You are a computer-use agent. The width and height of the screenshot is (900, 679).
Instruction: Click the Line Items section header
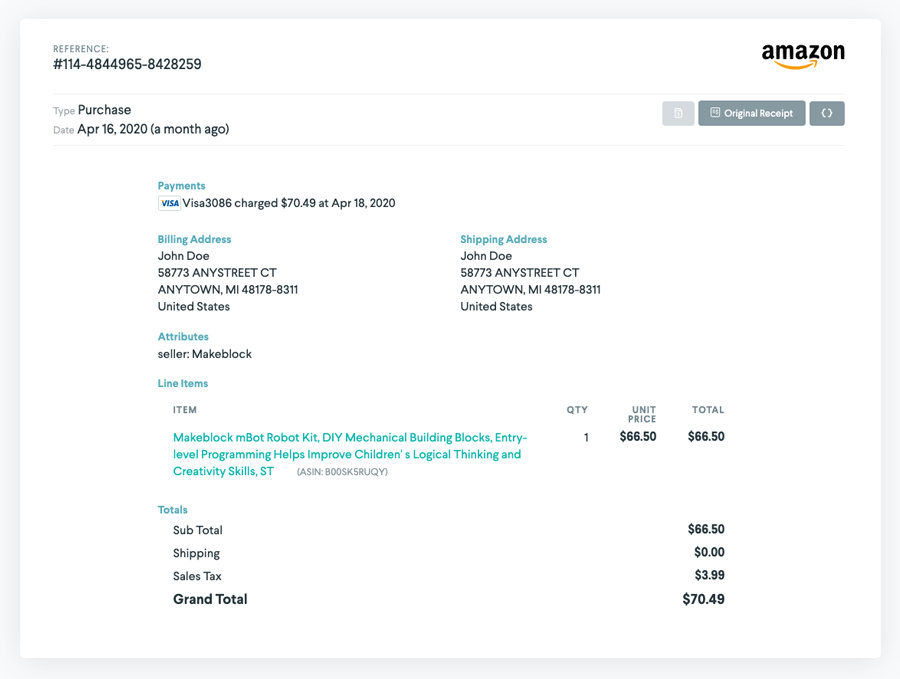tap(183, 383)
